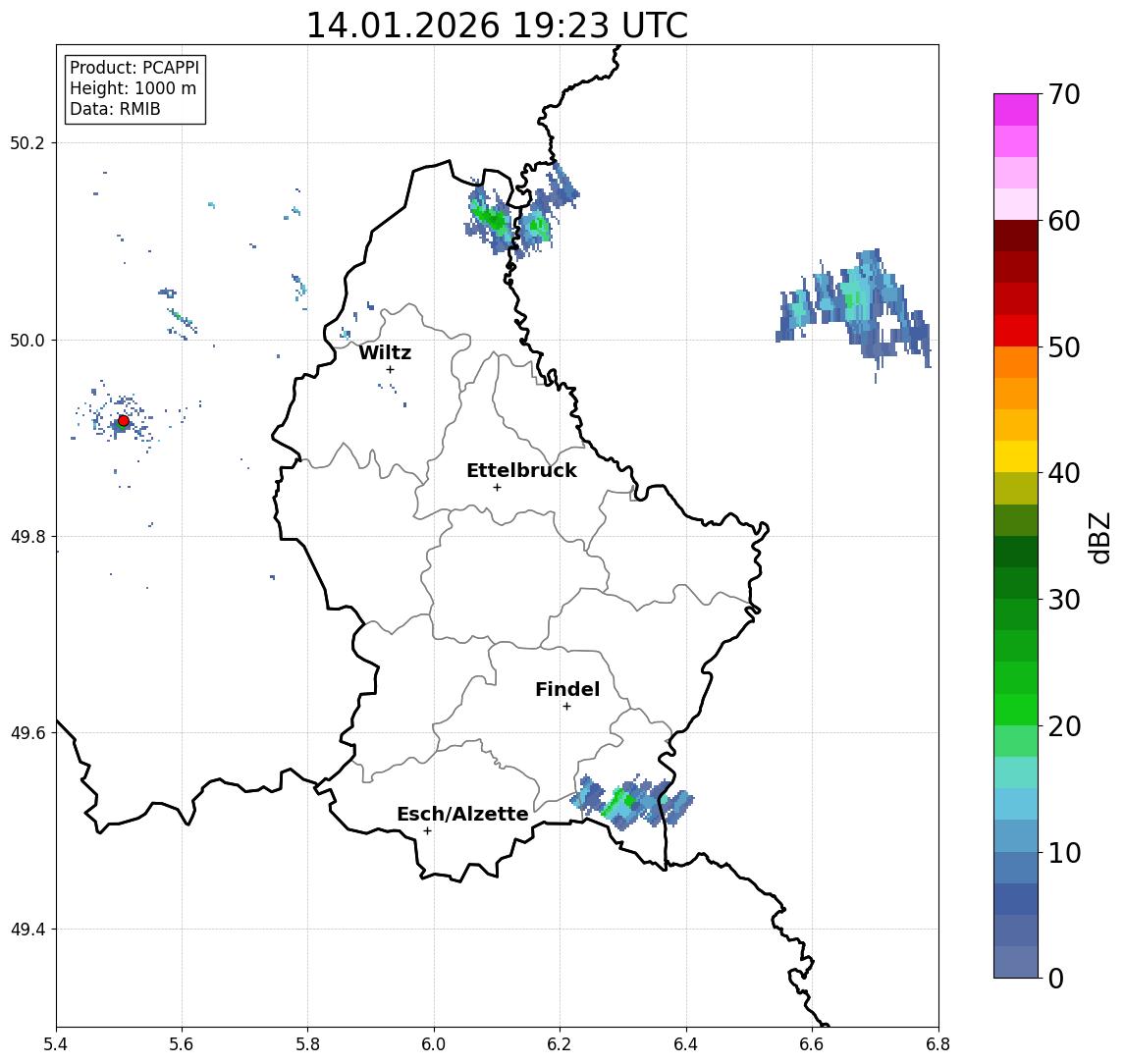Click the longitude tick label 6.0
This screenshot has width=1124, height=1064.
click(x=435, y=1044)
